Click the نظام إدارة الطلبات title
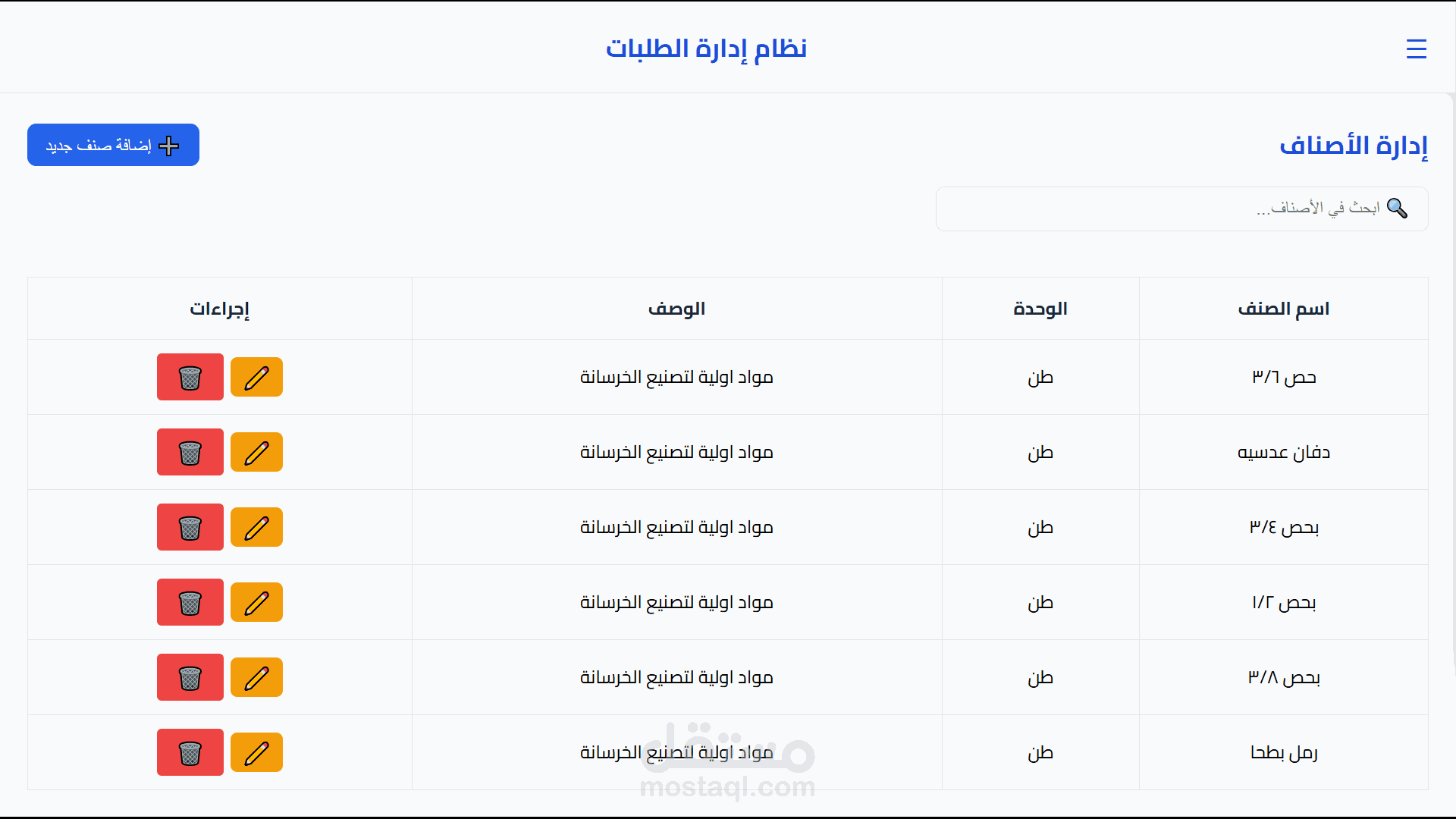The height and width of the screenshot is (819, 1456). click(706, 49)
